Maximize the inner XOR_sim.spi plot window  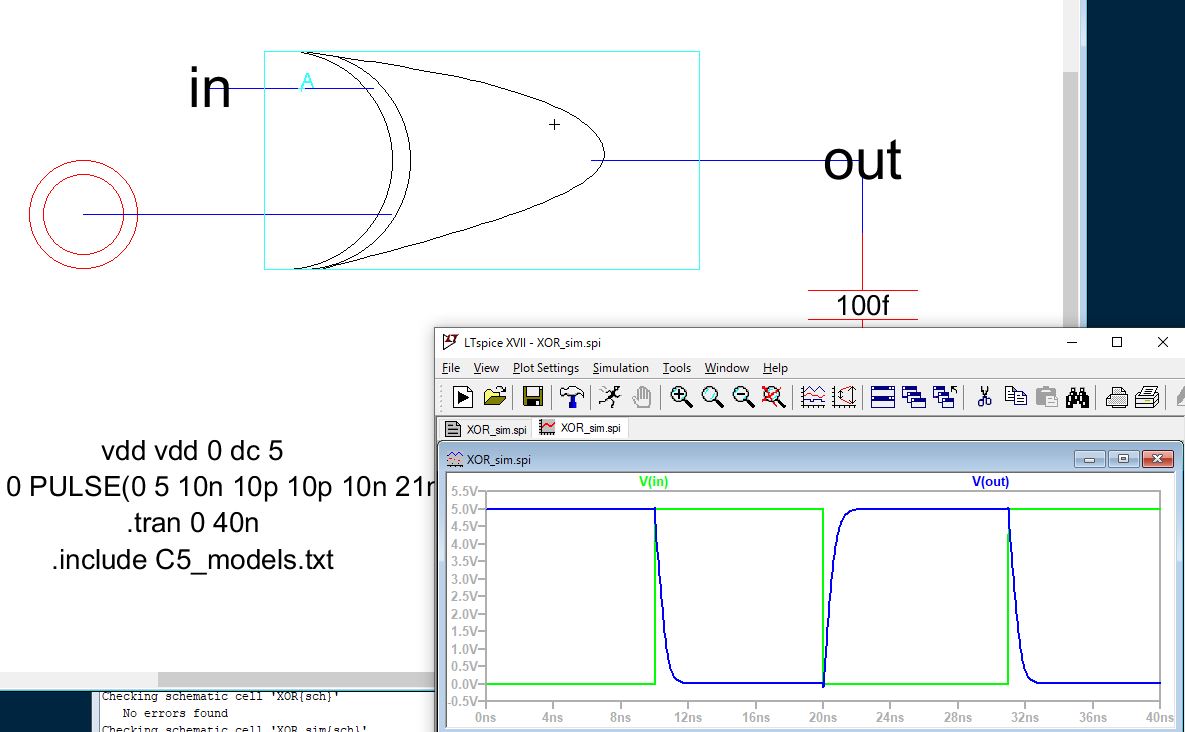point(1124,459)
